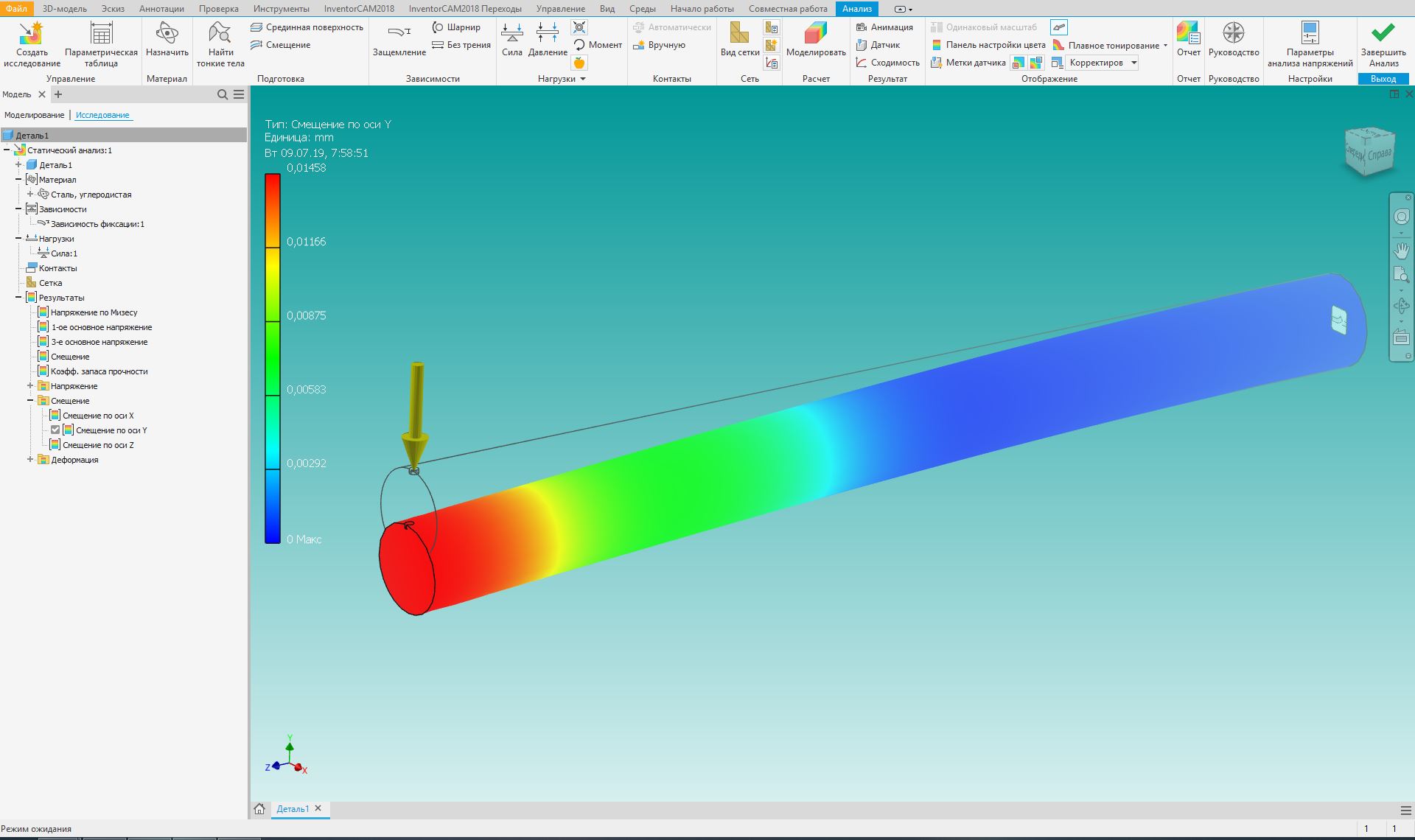This screenshot has width=1415, height=840.
Task: Click the ViewCube in the viewport corner
Action: [x=1369, y=153]
